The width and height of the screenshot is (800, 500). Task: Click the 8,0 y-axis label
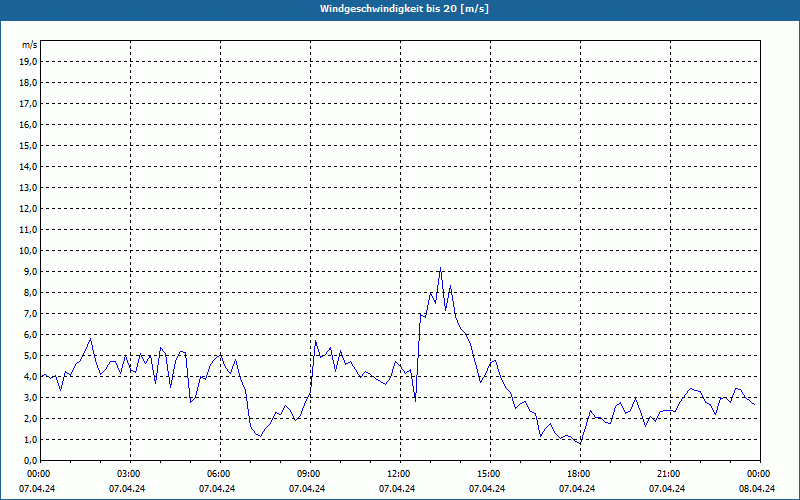click(x=30, y=292)
